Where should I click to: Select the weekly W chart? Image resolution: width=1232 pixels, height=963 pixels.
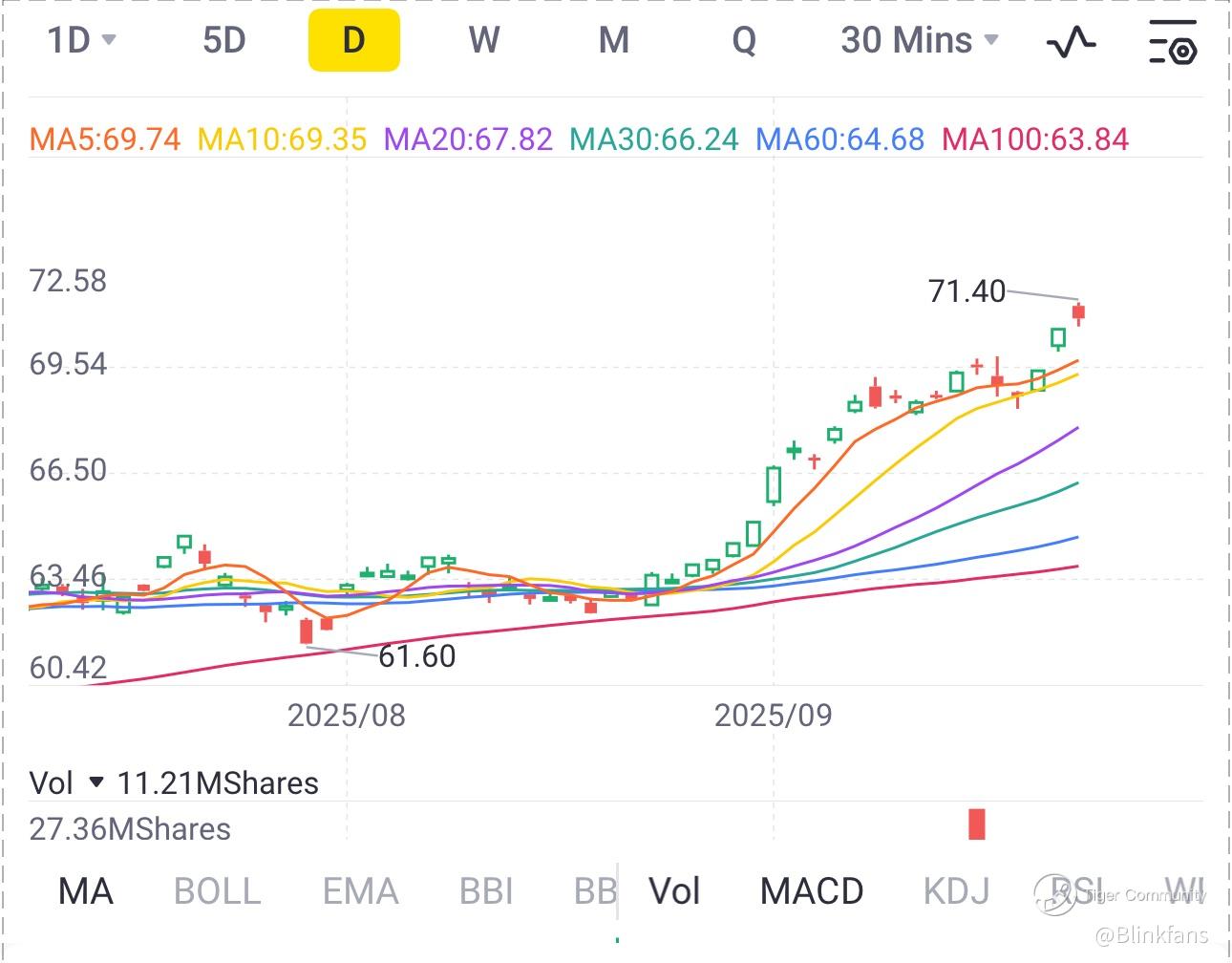(484, 40)
